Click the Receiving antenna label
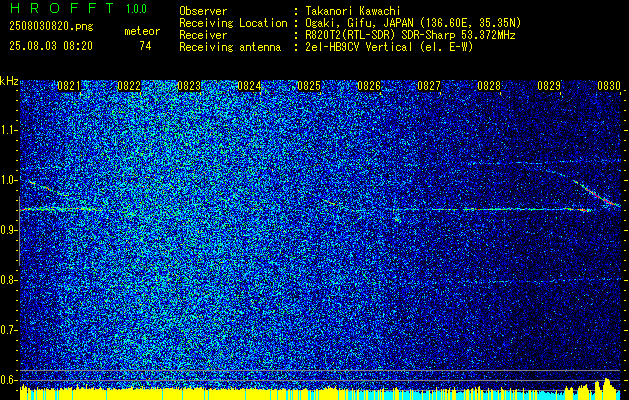The image size is (629, 400). pyautogui.click(x=230, y=47)
